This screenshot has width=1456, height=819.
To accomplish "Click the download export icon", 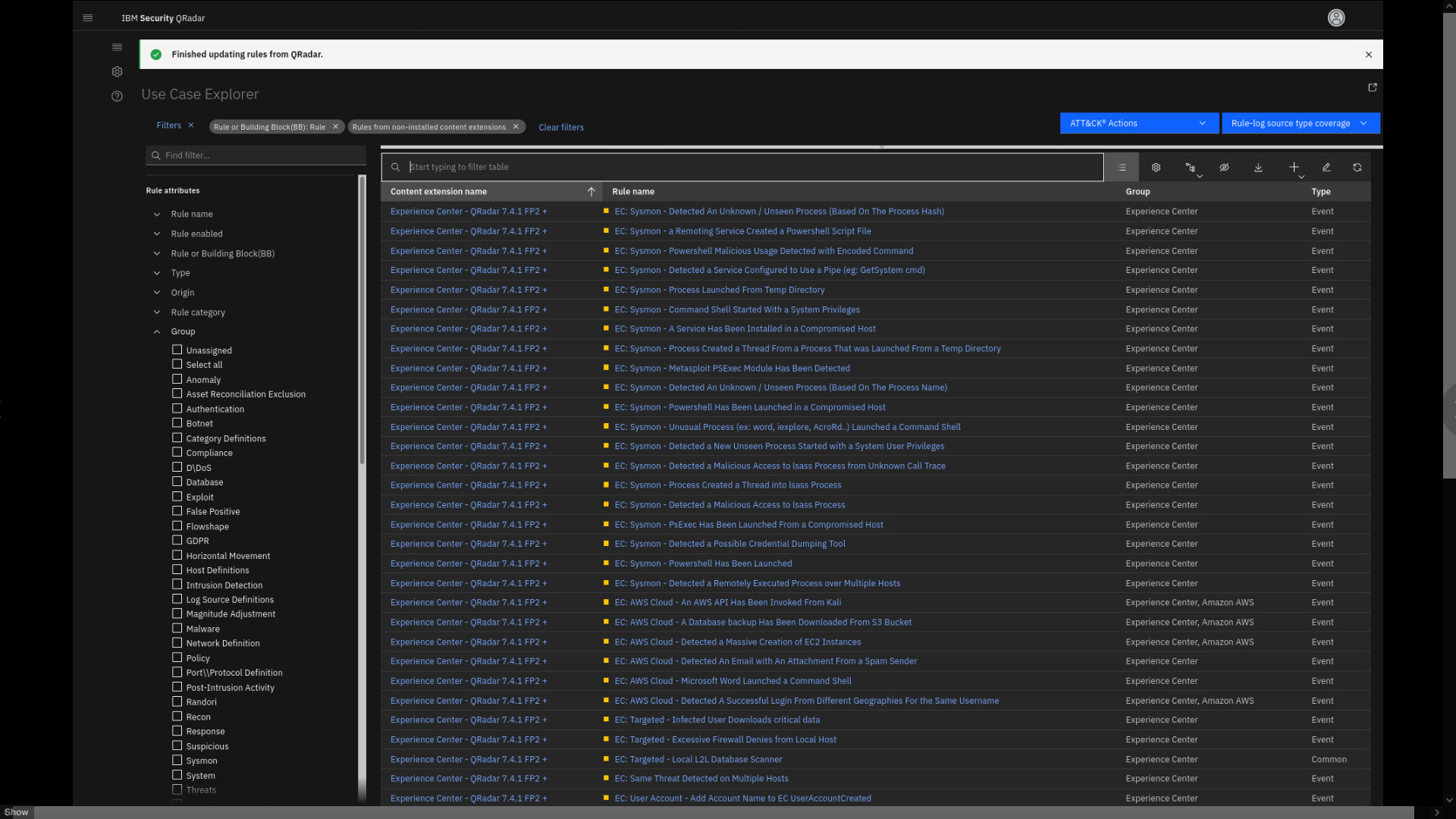I will [x=1258, y=168].
